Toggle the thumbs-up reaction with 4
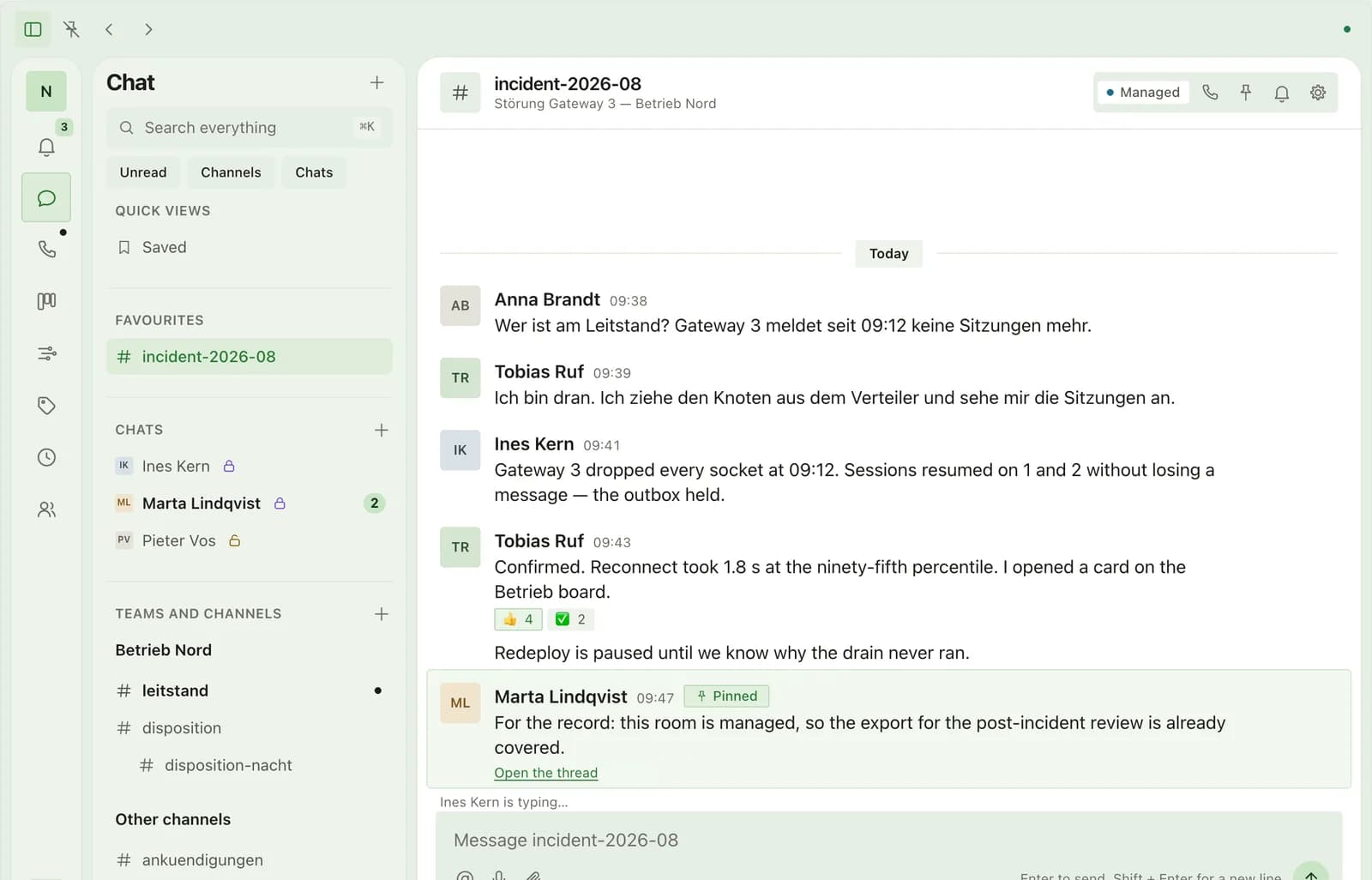Viewport: 1372px width, 880px height. click(518, 619)
